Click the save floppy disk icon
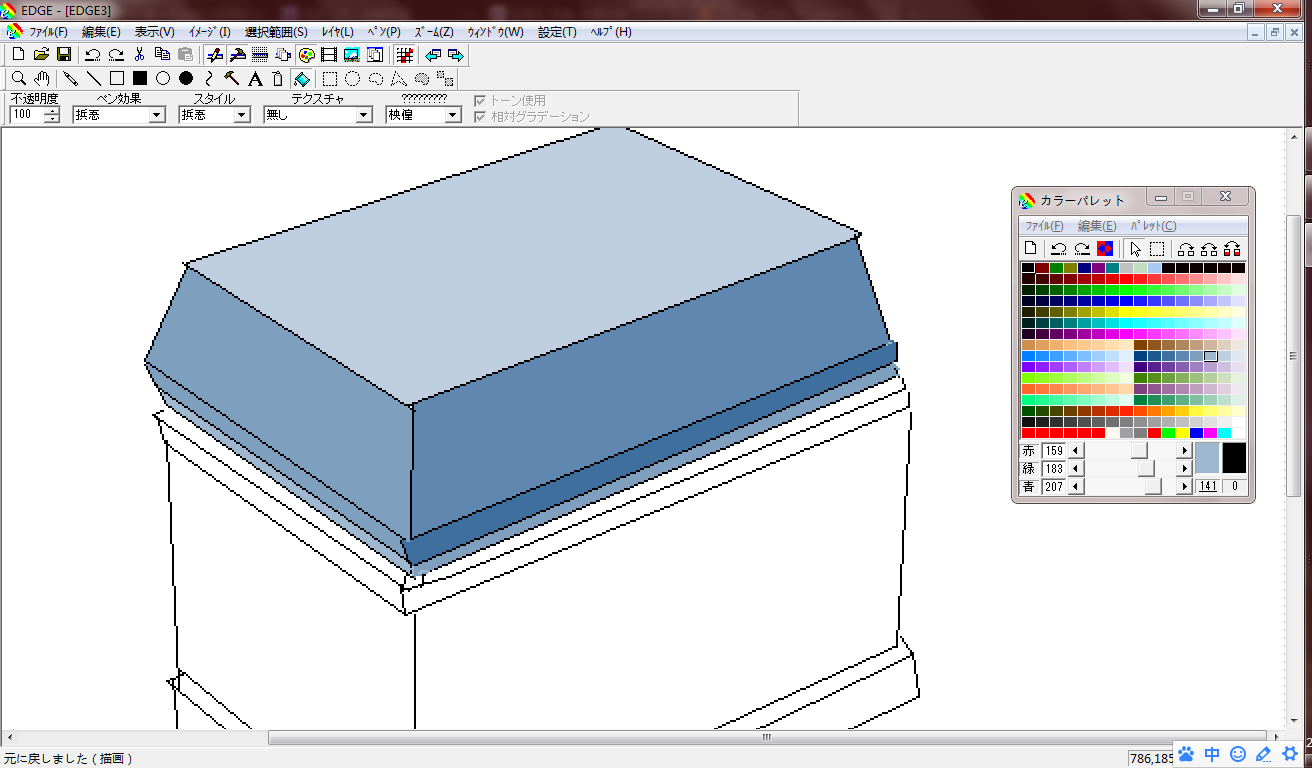Screen dimensions: 1312x768 [x=64, y=54]
